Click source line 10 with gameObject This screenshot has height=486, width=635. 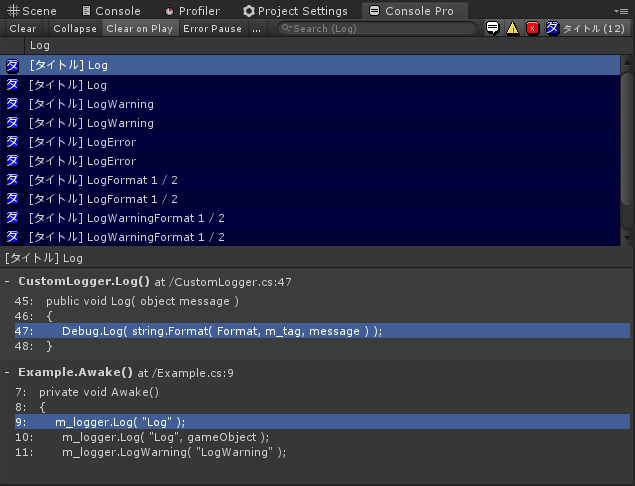point(322,437)
